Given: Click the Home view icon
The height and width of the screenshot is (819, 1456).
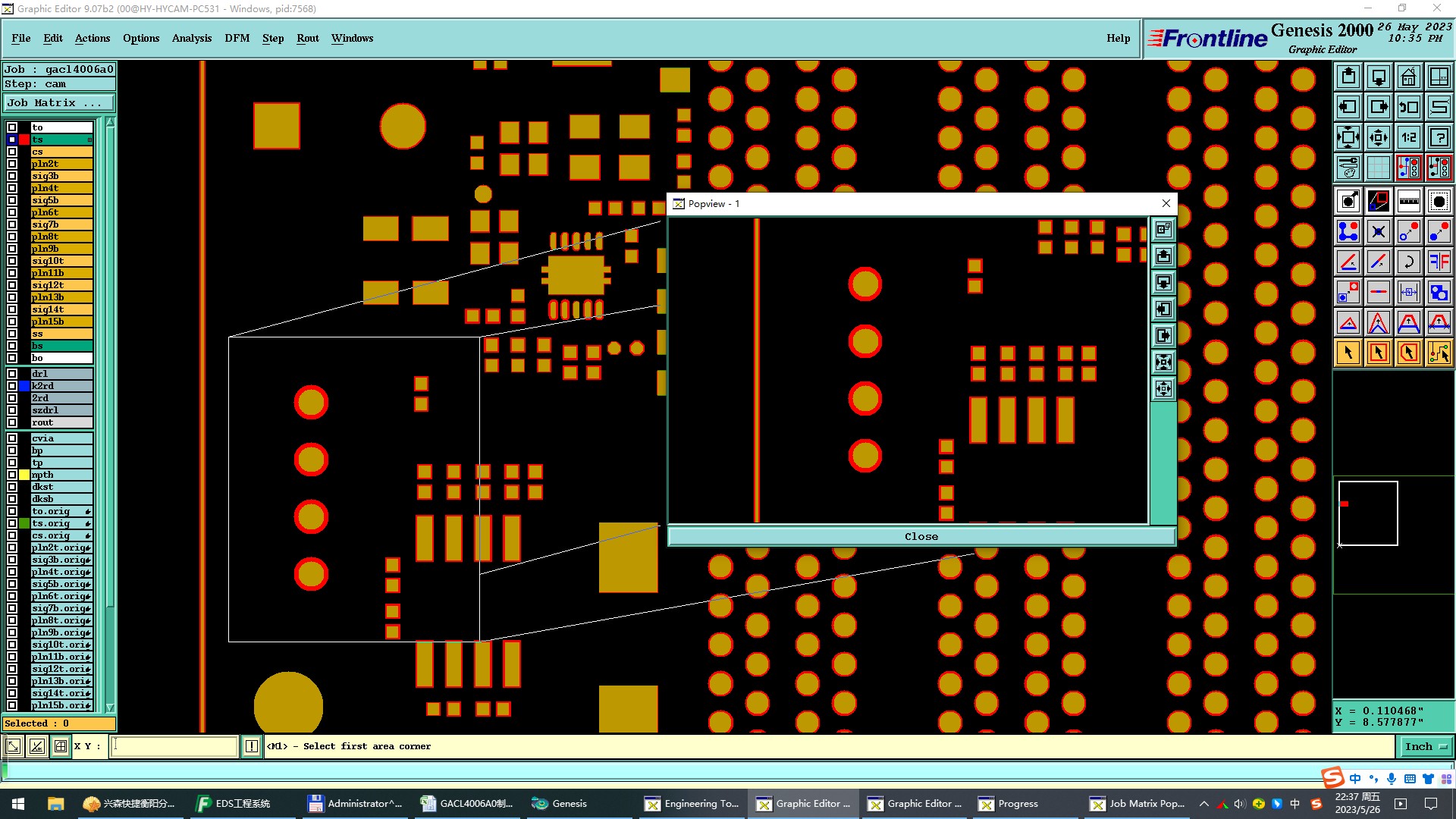Looking at the screenshot, I should (1408, 77).
